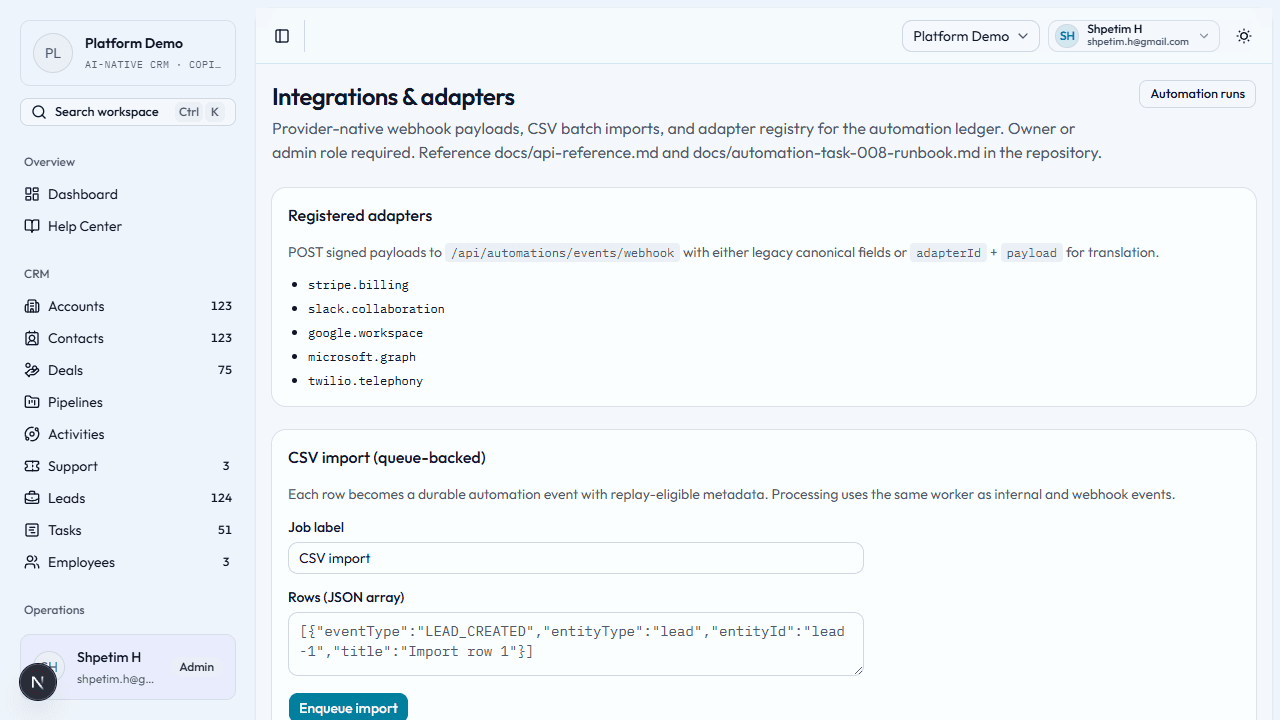Open Pipelines via its funnel icon
This screenshot has height=720, width=1280.
pyautogui.click(x=31, y=402)
